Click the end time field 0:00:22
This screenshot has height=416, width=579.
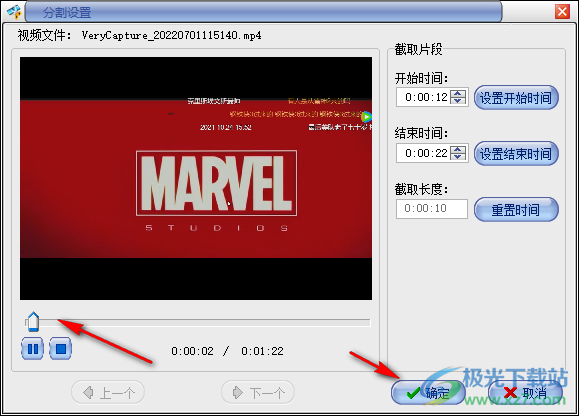(424, 153)
